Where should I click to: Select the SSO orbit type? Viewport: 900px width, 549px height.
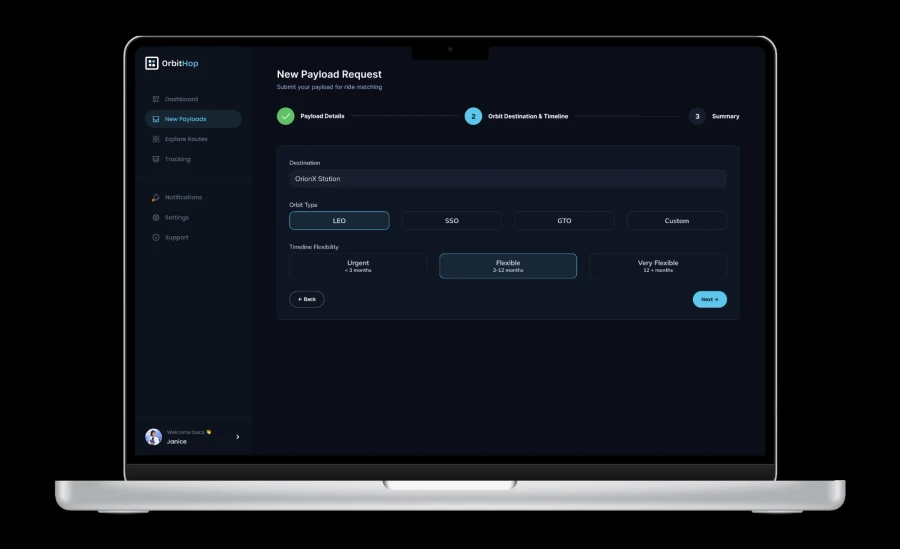pos(452,221)
